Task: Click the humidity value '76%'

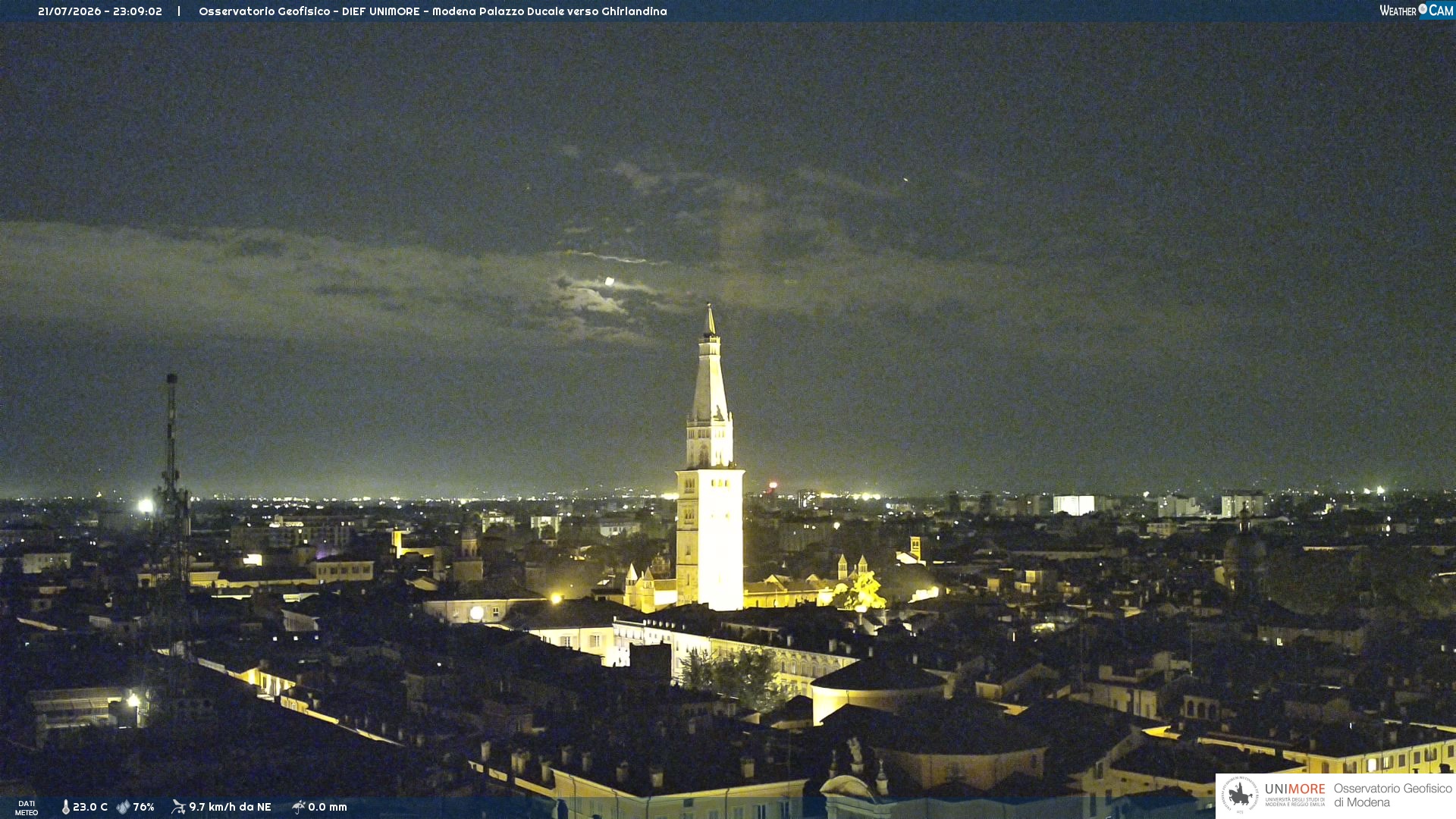Action: pyautogui.click(x=143, y=807)
